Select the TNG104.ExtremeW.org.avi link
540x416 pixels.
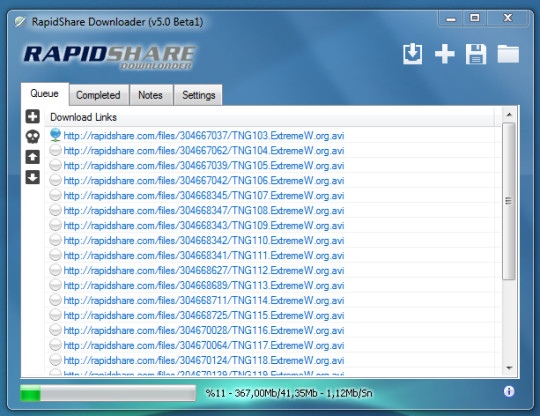pos(204,150)
